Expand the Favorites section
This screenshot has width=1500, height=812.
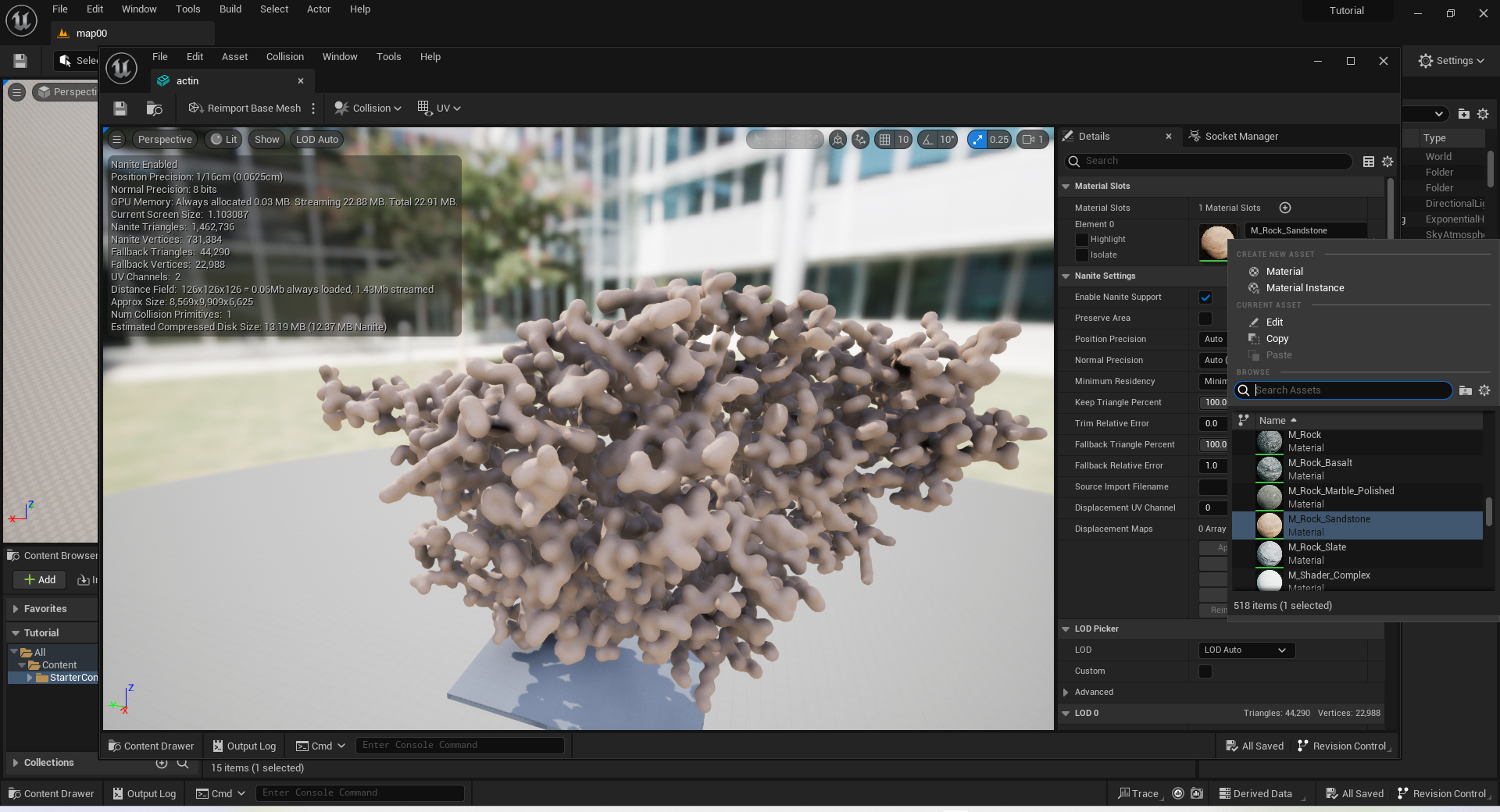pos(16,609)
